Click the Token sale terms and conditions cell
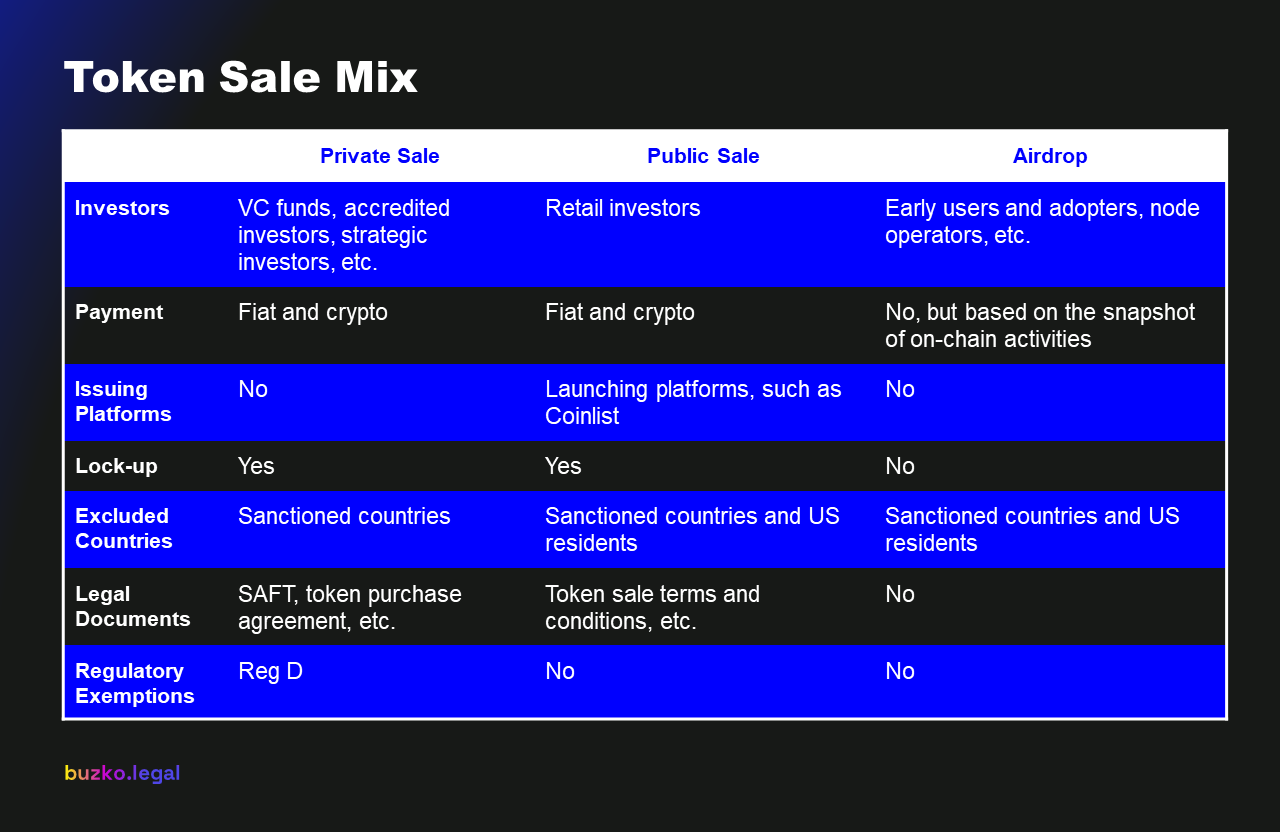Screen dimensions: 1280x832 pos(652,607)
